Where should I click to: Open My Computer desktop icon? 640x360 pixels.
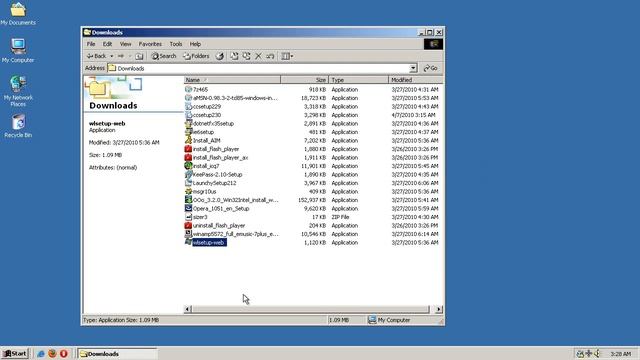coord(18,51)
